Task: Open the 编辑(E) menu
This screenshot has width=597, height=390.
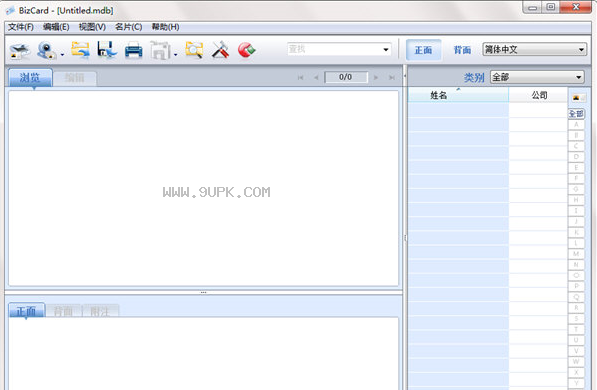Action: click(56, 27)
